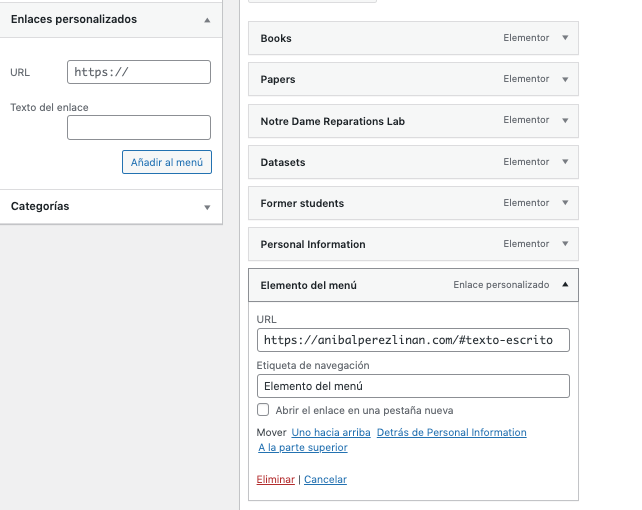Click the Cancelar link
The height and width of the screenshot is (510, 642).
(326, 479)
